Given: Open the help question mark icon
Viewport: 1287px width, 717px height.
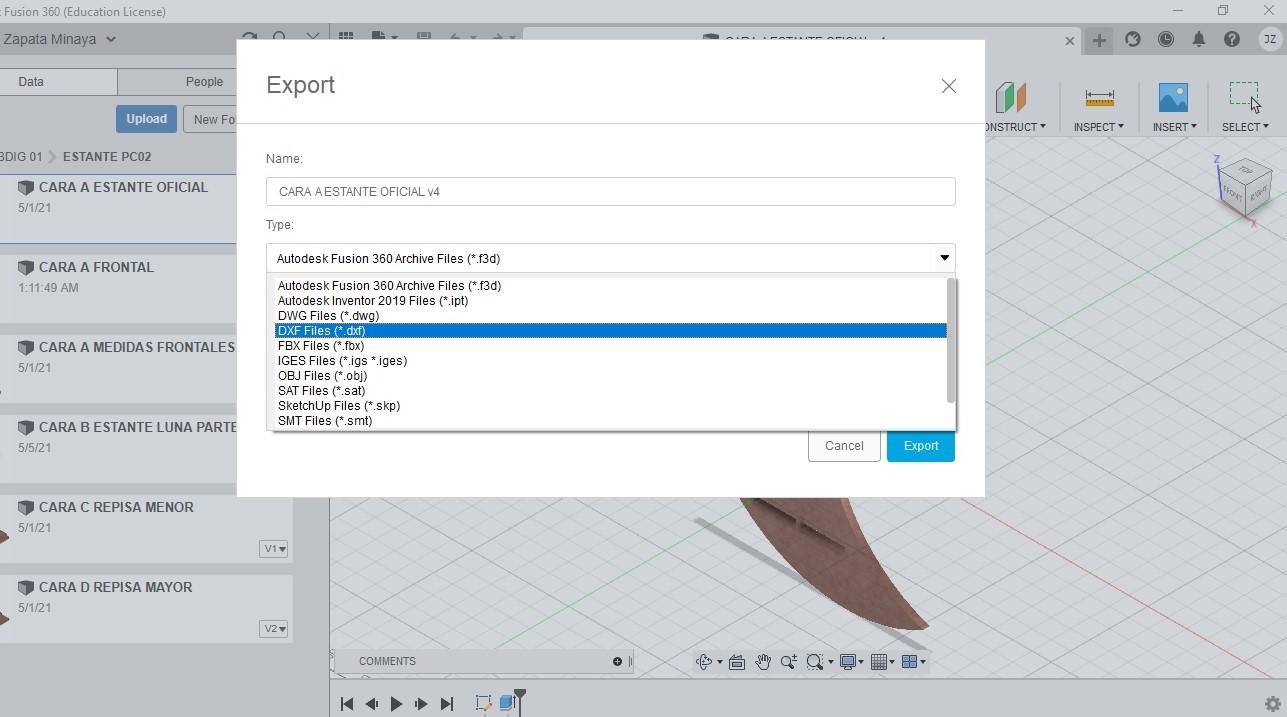Looking at the screenshot, I should coord(1232,39).
